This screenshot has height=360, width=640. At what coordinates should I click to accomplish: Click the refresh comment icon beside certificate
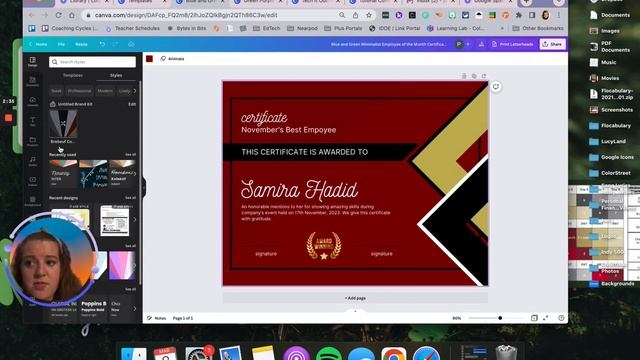496,87
